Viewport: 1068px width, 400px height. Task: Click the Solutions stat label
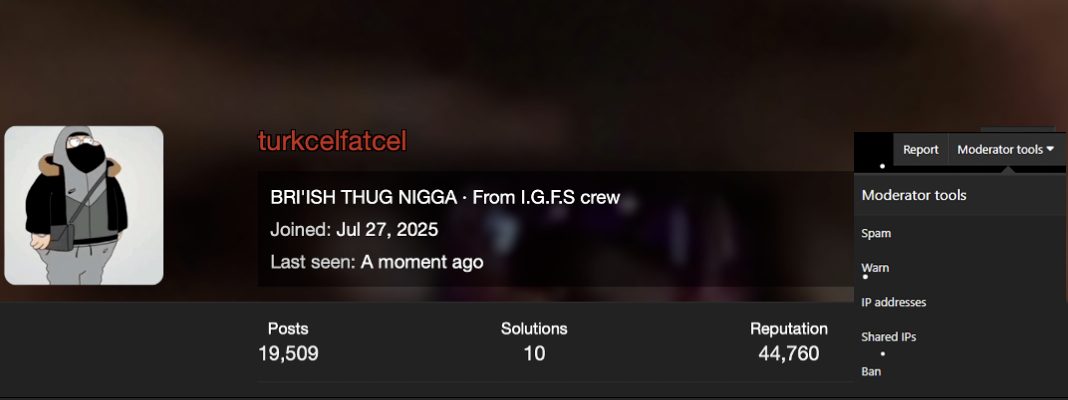click(x=534, y=328)
